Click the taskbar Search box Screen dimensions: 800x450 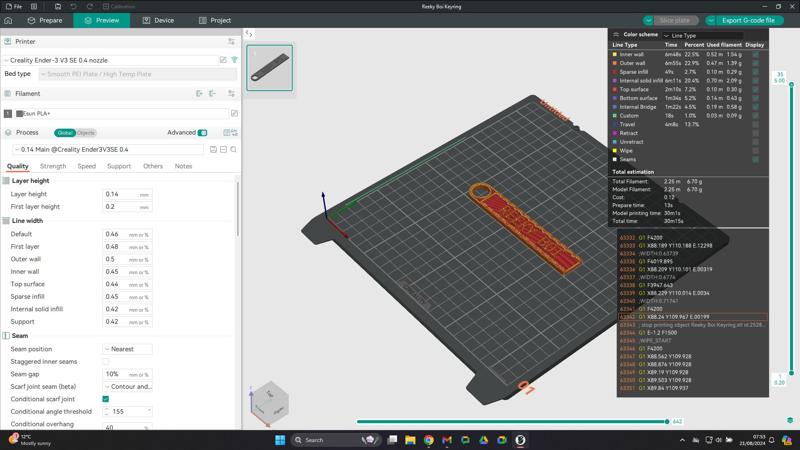pos(335,440)
